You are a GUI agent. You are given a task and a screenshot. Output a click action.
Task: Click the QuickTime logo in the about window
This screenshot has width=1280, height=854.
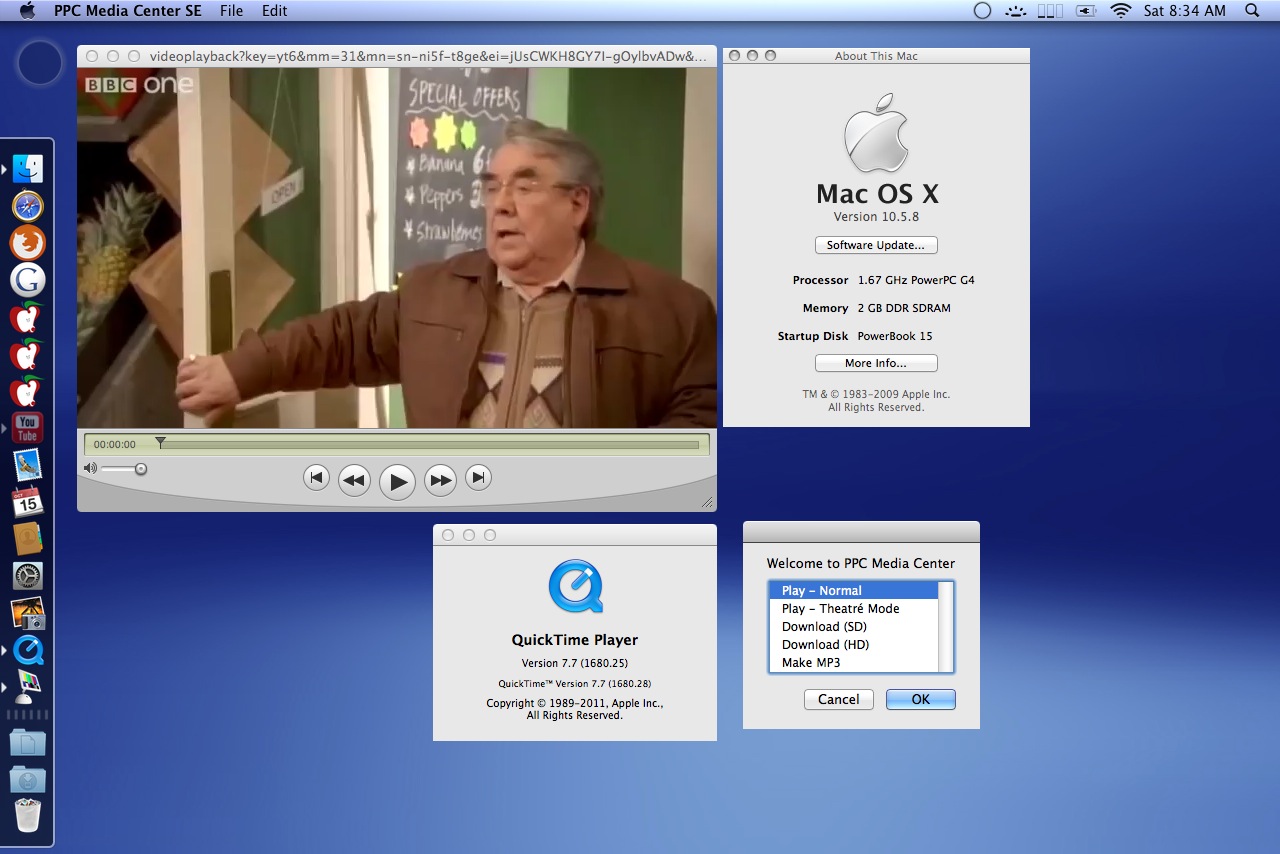[x=575, y=586]
